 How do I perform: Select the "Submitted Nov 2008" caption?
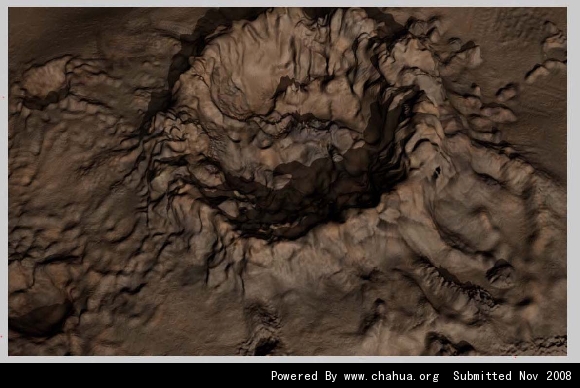pyautogui.click(x=512, y=376)
